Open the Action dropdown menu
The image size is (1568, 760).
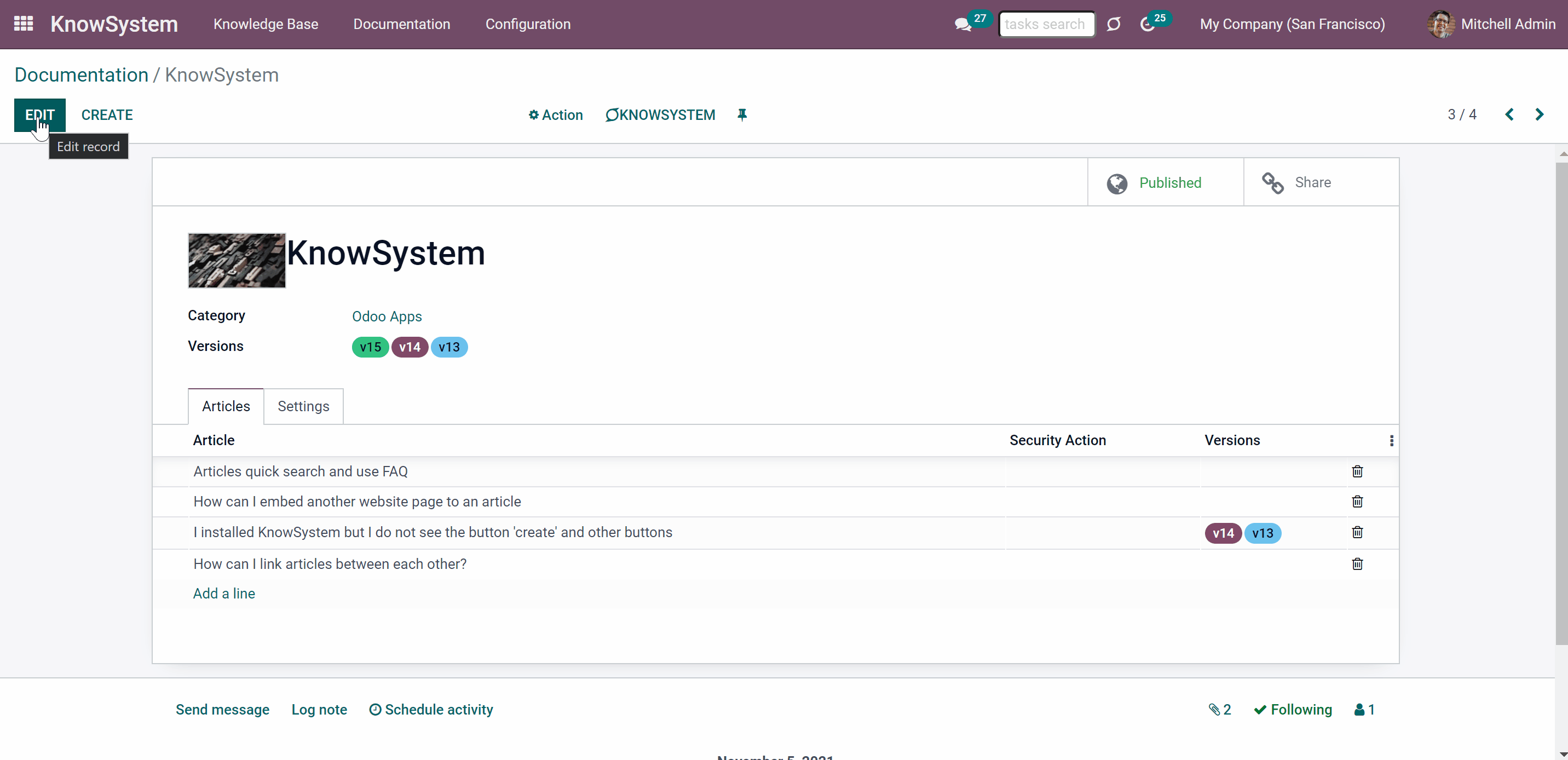555,115
